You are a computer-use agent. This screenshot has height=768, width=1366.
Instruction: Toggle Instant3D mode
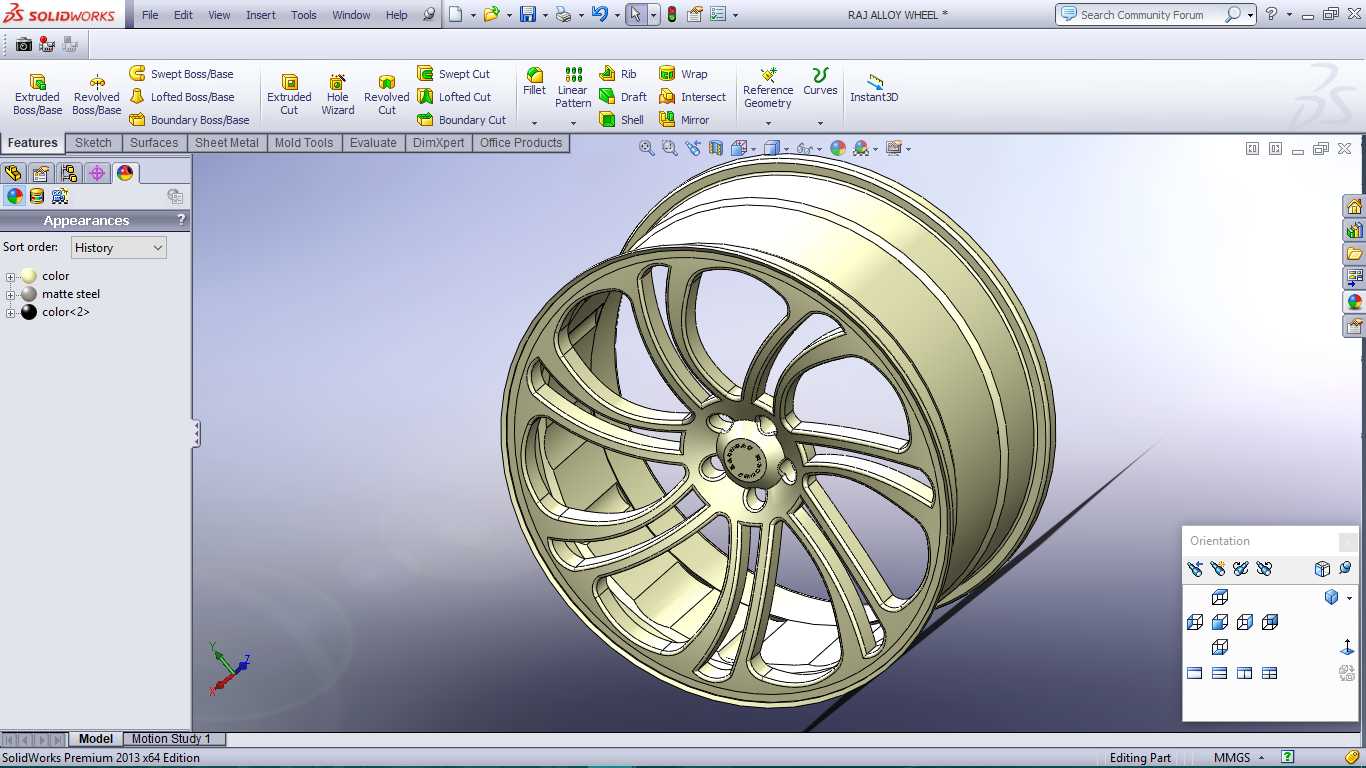coord(874,88)
